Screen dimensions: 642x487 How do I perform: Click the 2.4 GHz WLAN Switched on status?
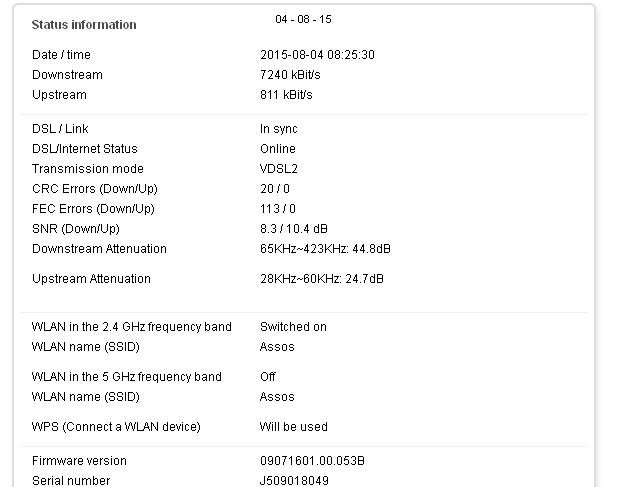pyautogui.click(x=293, y=327)
